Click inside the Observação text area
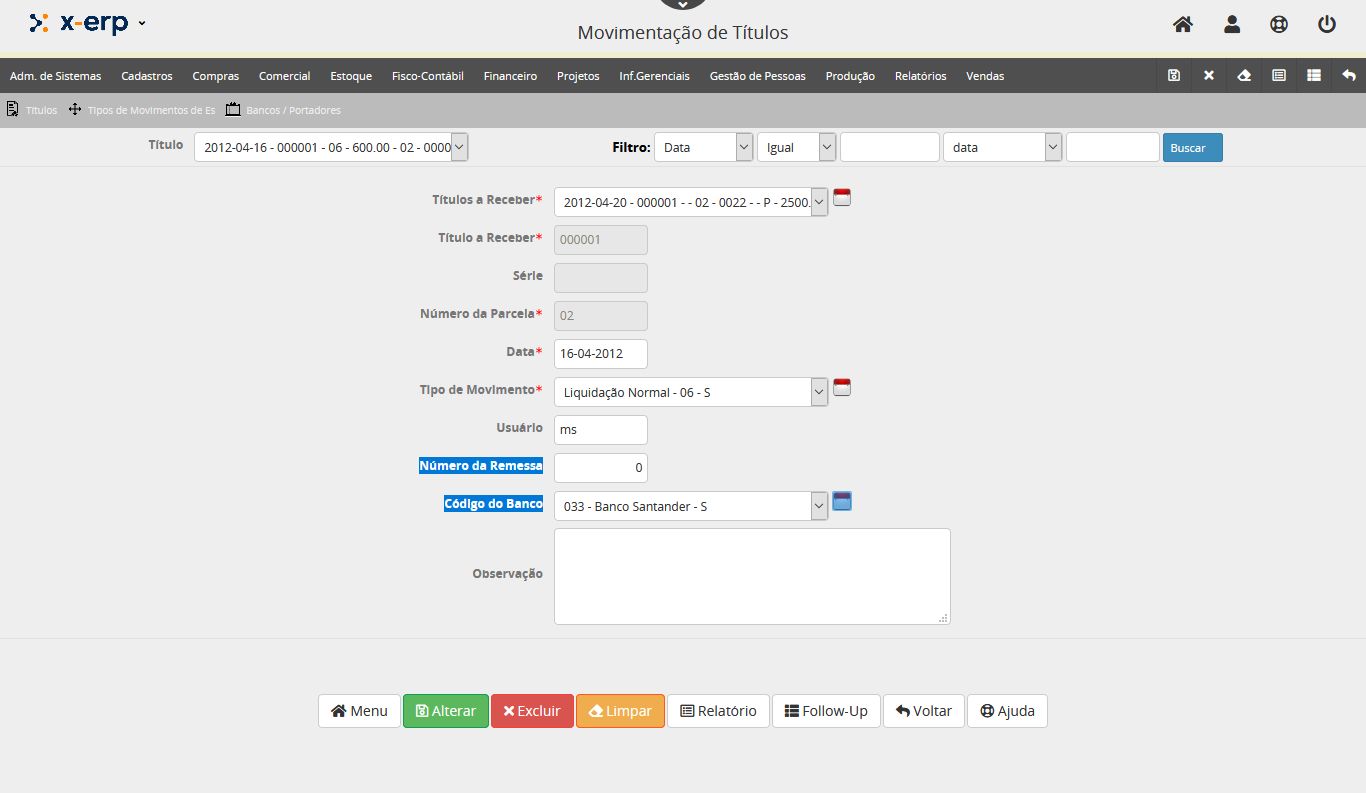The height and width of the screenshot is (793, 1366). click(752, 576)
